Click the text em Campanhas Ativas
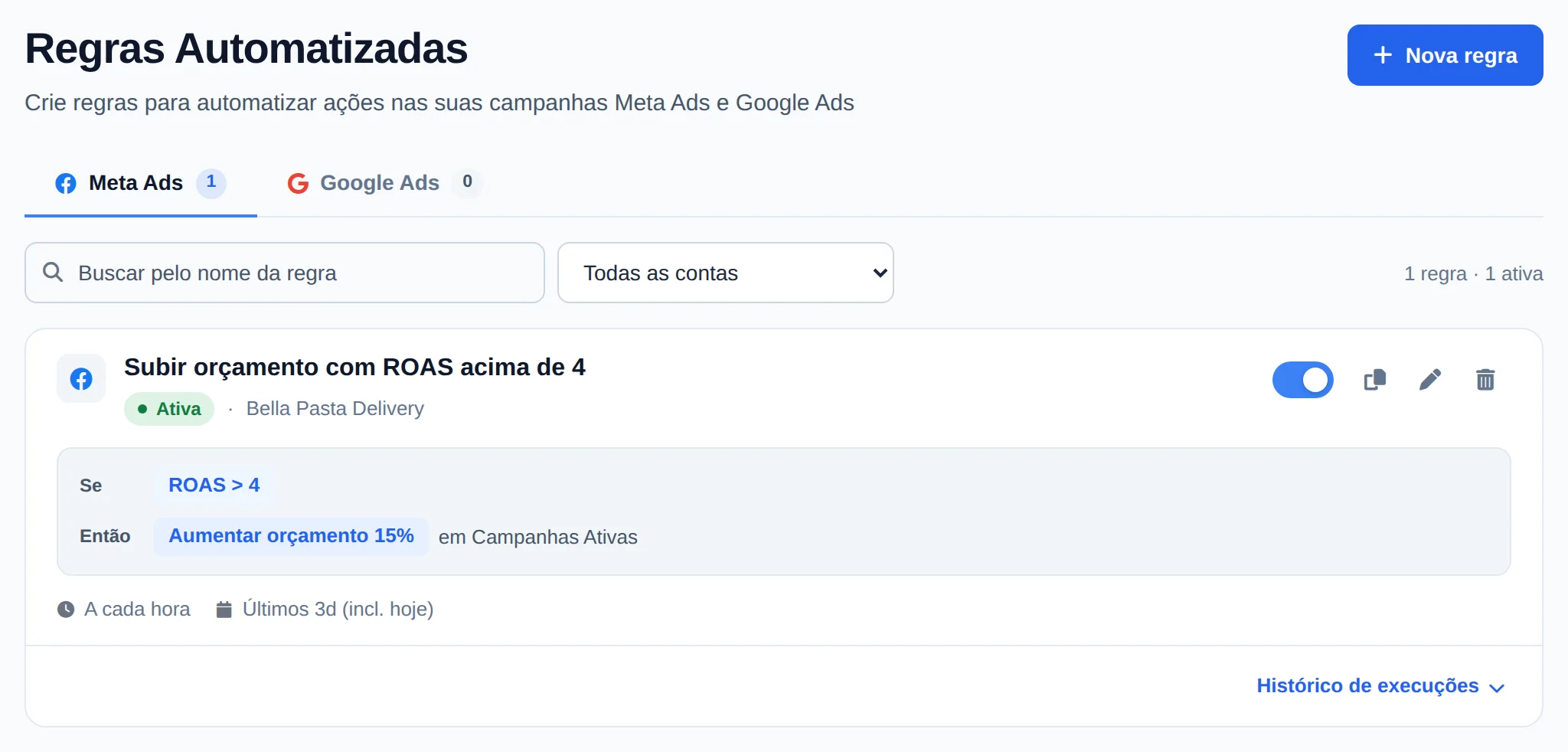Viewport: 1568px width, 752px height. [x=537, y=538]
